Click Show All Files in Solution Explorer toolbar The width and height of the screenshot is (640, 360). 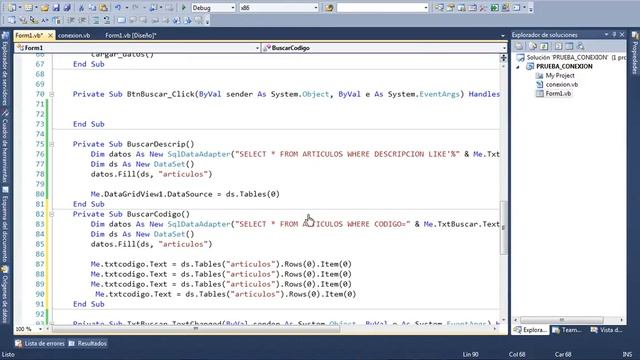532,46
